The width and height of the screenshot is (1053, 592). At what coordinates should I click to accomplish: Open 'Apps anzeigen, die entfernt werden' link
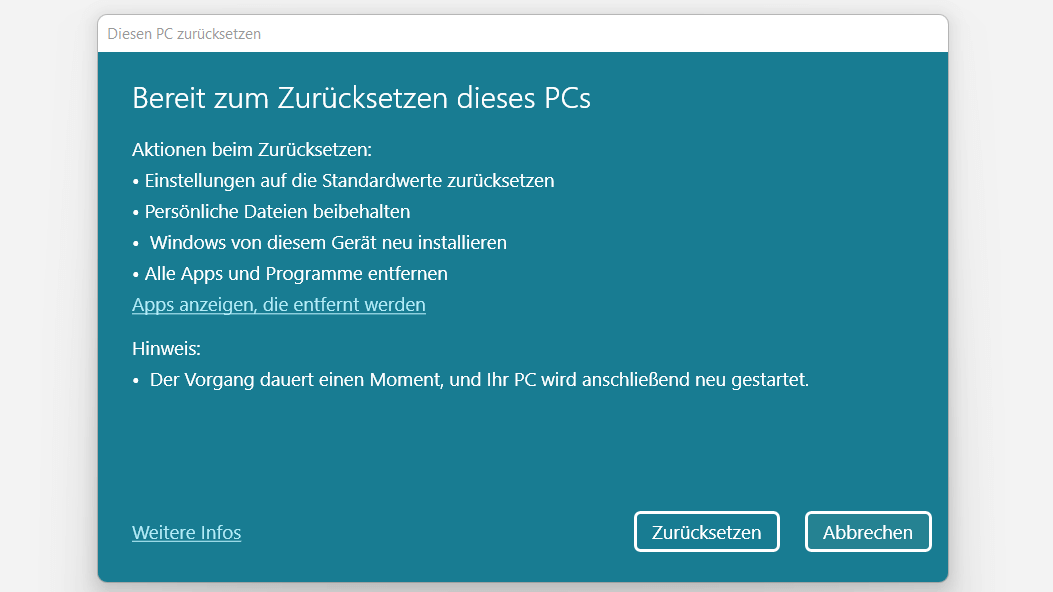click(279, 305)
